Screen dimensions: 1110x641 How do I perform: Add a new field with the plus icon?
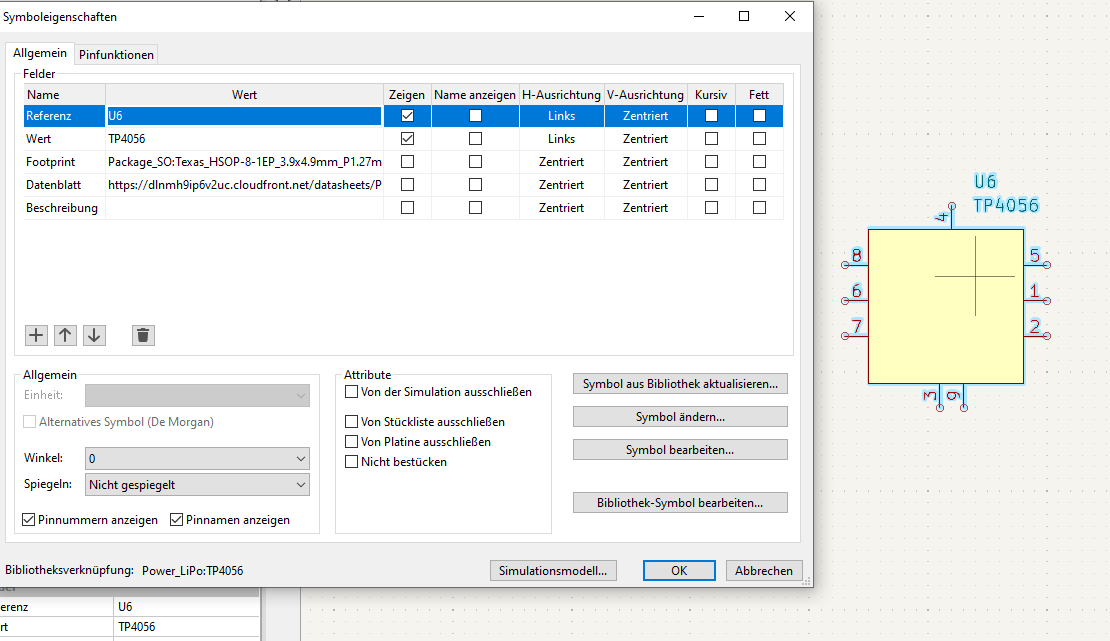[36, 335]
